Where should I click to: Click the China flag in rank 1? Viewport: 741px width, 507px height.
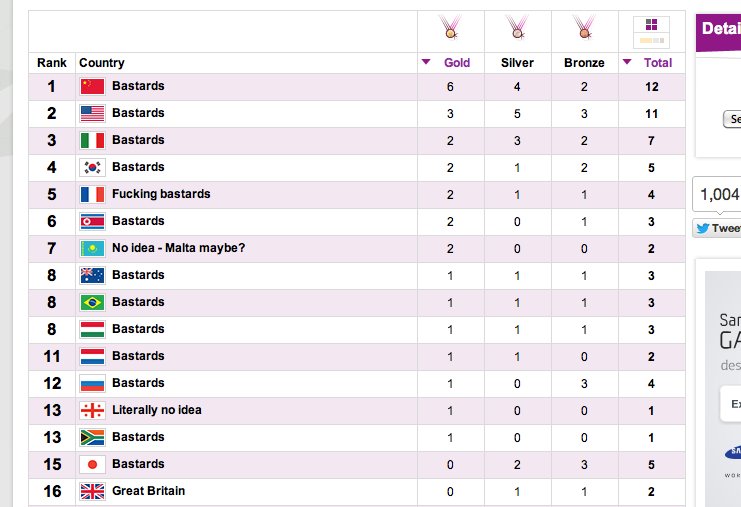93,86
